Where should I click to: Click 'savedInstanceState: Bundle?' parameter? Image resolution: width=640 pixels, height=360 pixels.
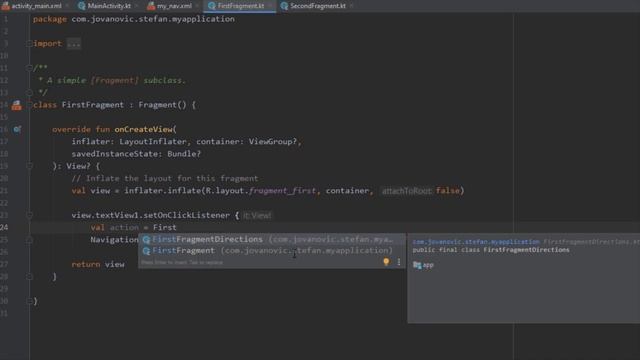(136, 154)
